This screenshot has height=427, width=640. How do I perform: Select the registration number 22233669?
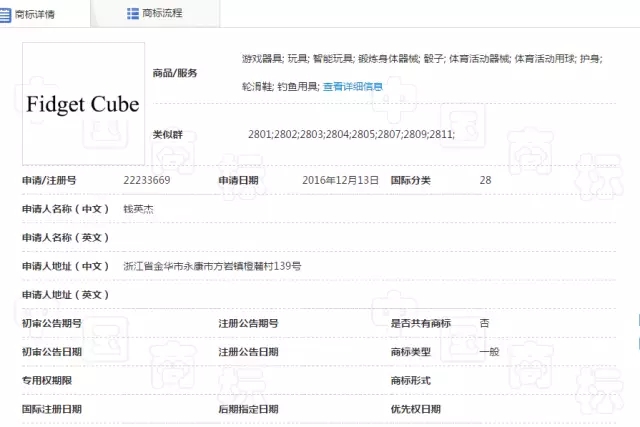coord(147,180)
